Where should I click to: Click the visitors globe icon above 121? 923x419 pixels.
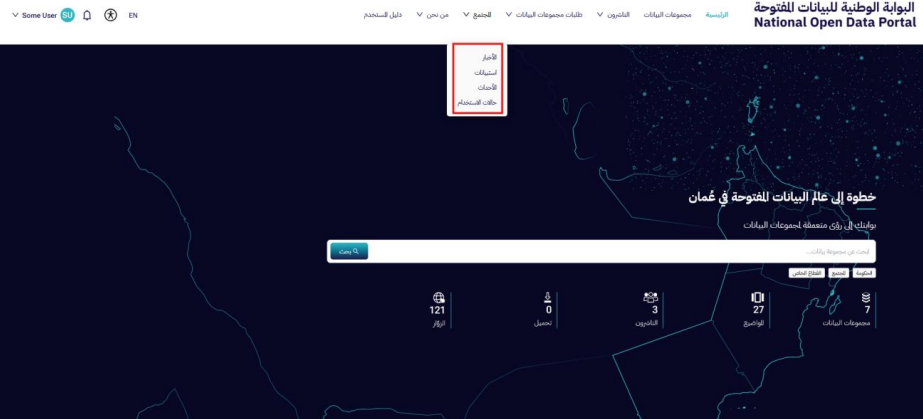(438, 298)
